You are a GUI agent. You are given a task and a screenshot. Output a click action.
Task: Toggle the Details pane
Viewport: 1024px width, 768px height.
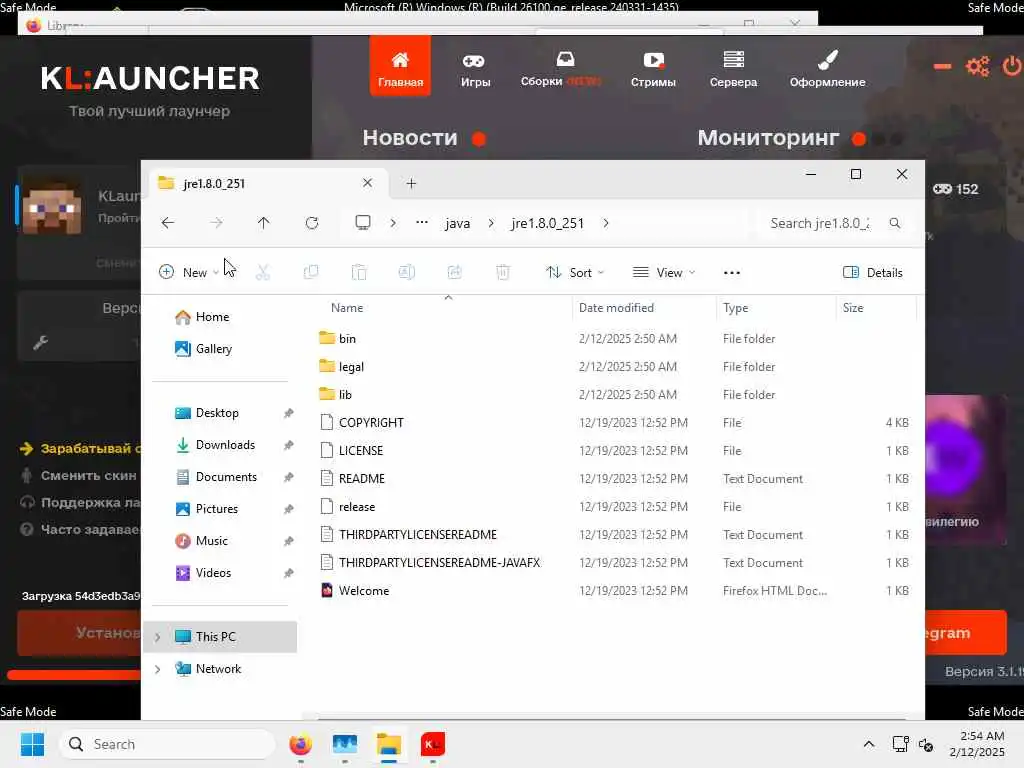pos(872,272)
